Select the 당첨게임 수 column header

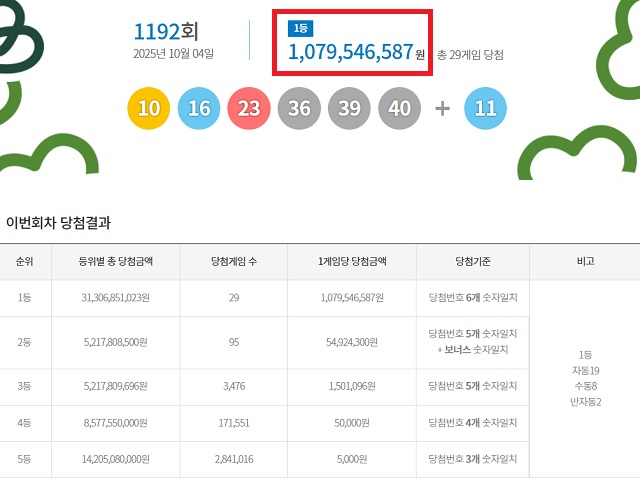pyautogui.click(x=234, y=262)
